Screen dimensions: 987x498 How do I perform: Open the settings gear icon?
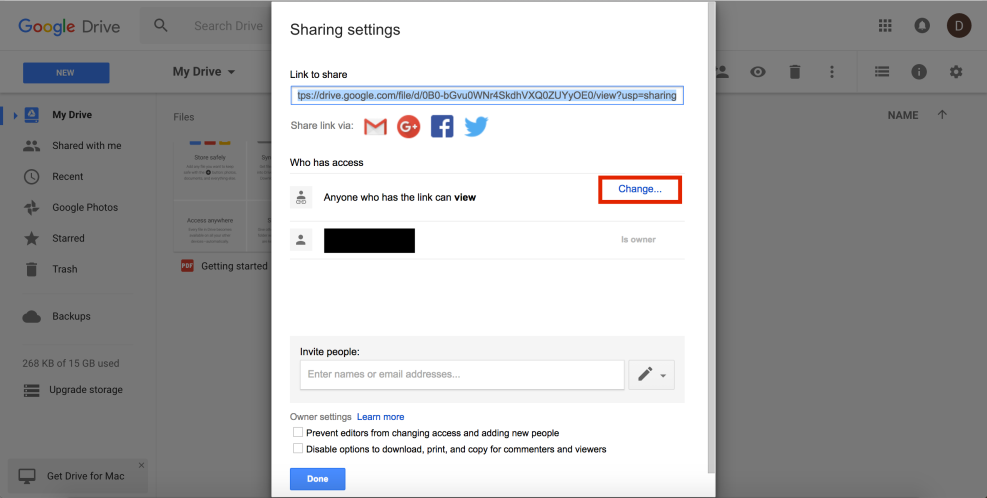[956, 72]
